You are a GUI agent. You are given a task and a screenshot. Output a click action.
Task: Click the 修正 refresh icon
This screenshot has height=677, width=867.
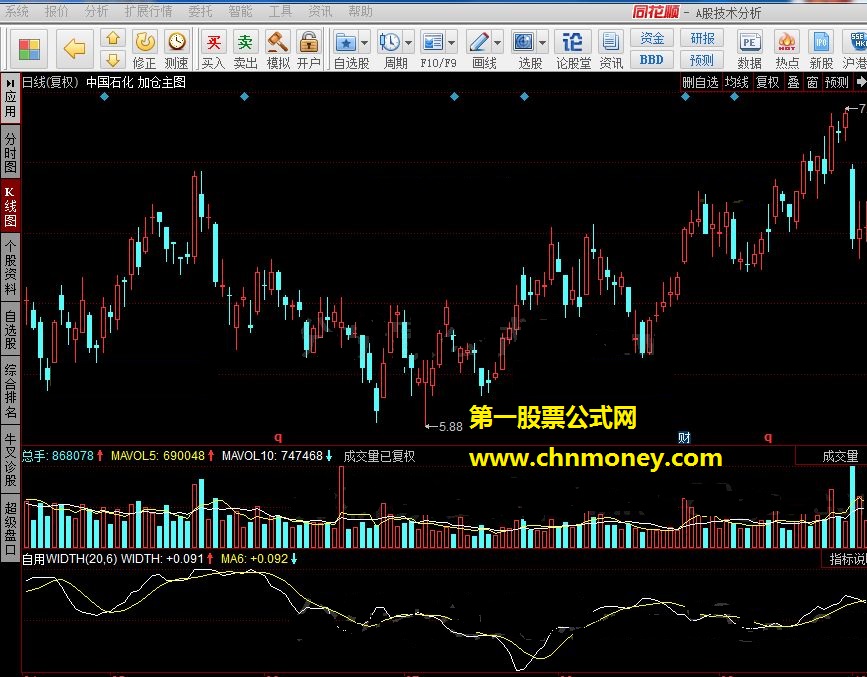(x=145, y=41)
